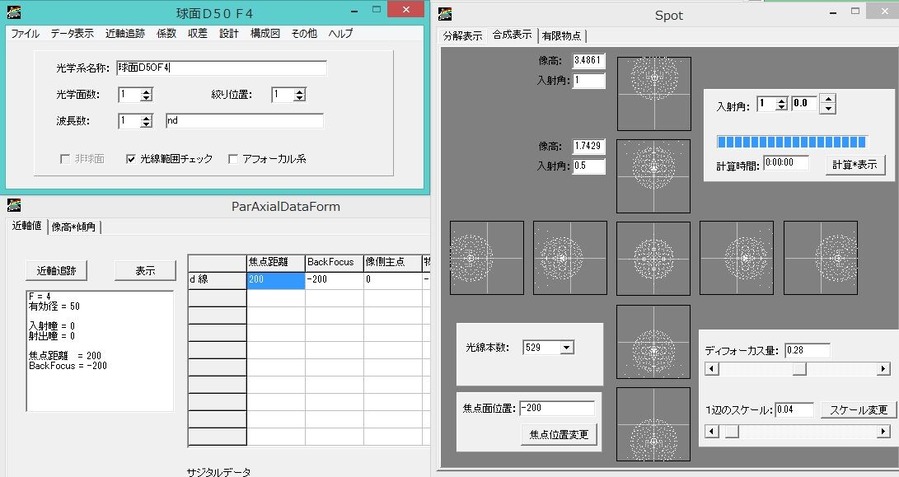
Task: Click the 入射角 value spinner next to 0.0
Action: [x=828, y=104]
